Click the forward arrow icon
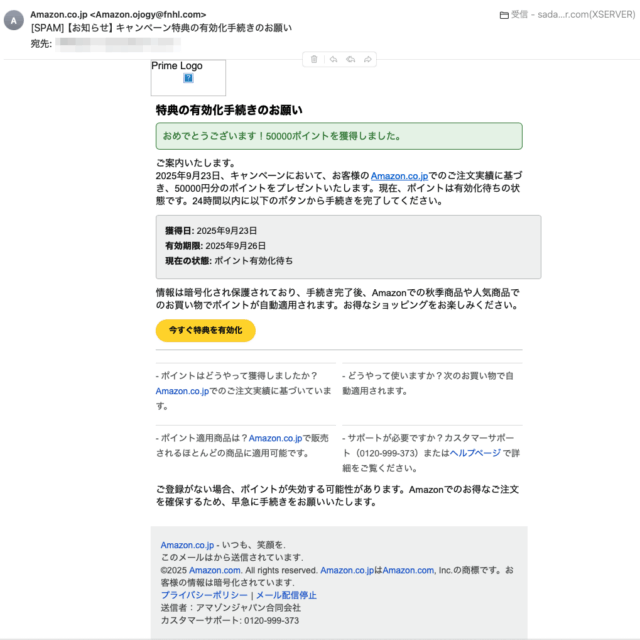 [369, 60]
